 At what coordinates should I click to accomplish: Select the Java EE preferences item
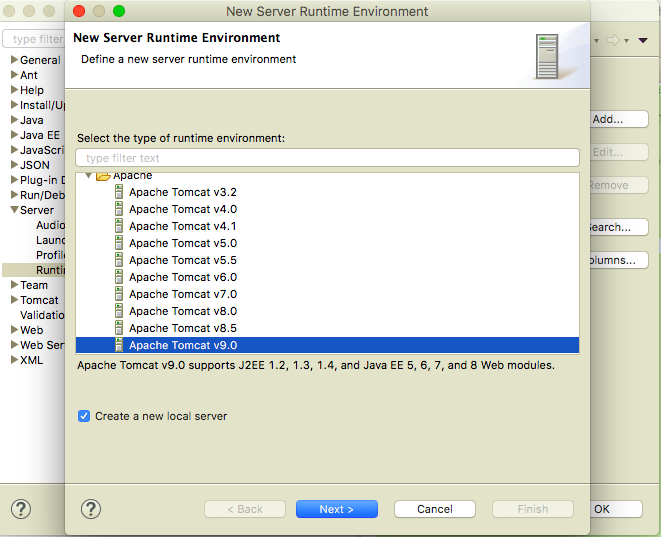(40, 135)
